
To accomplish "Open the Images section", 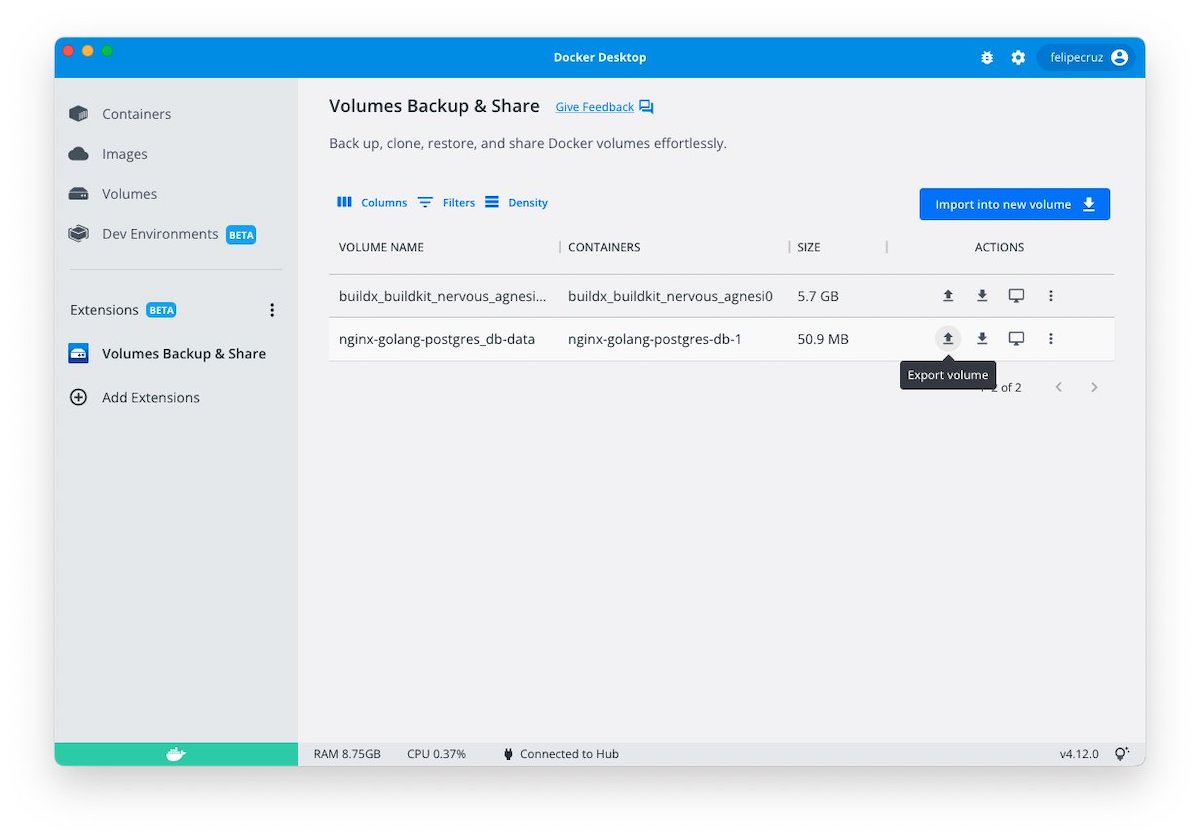I will pyautogui.click(x=126, y=154).
